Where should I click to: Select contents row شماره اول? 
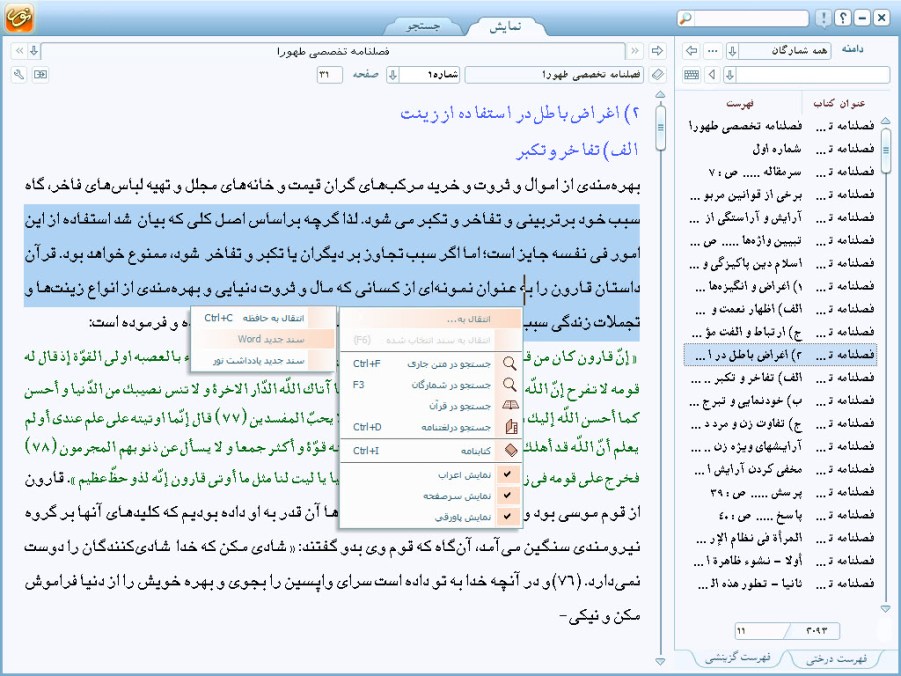(780, 148)
